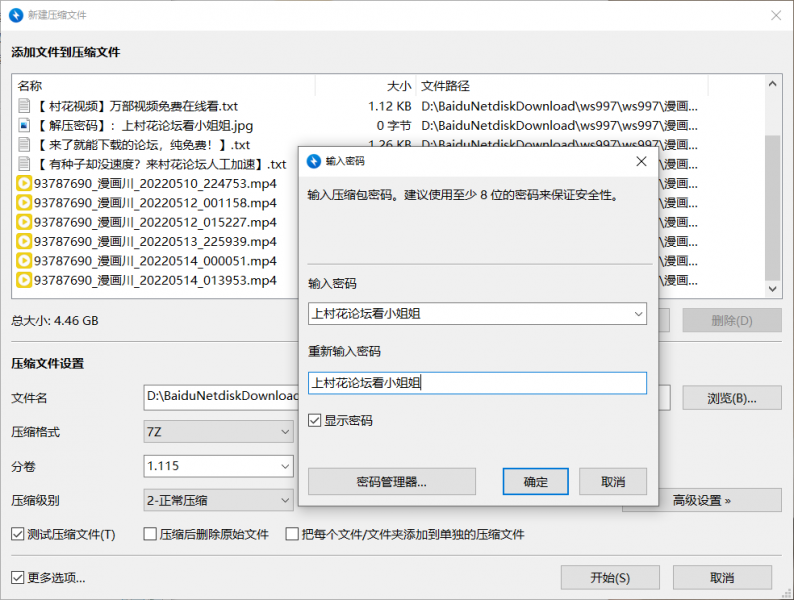
Task: Close the 输入密码 dialog with the X
Action: (x=640, y=161)
